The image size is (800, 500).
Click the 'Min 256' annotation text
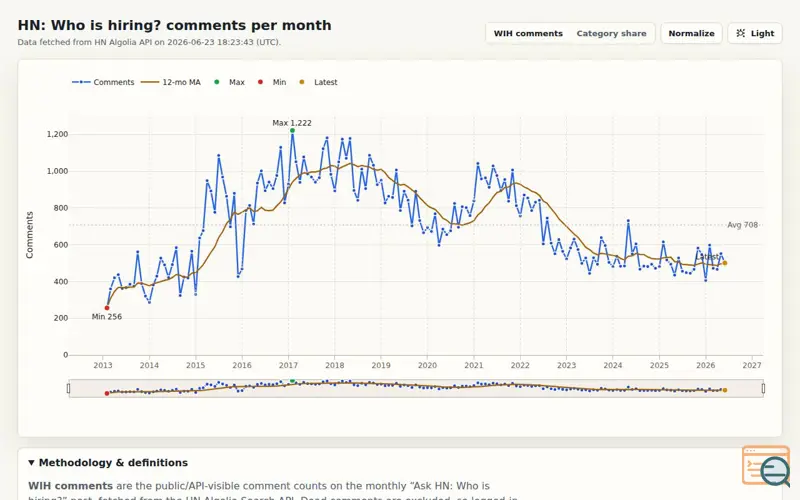tap(107, 317)
